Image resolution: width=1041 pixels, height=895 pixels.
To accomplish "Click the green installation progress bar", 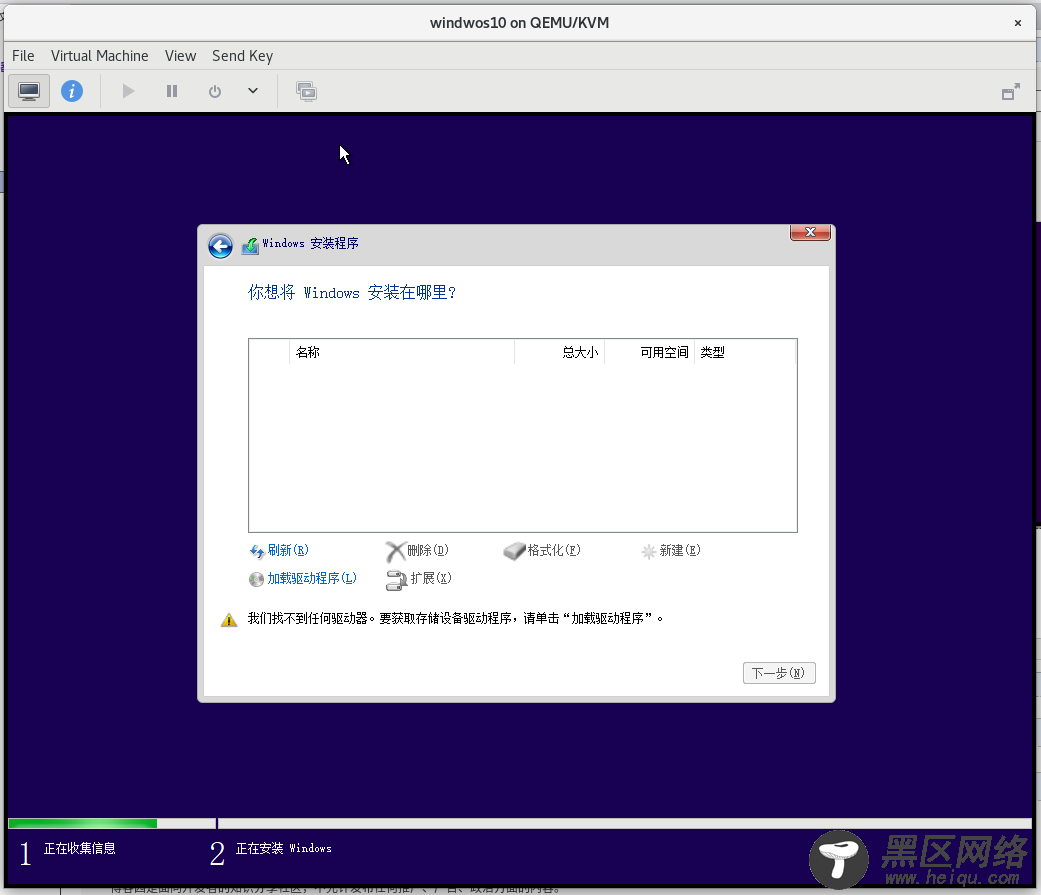I will click(82, 823).
